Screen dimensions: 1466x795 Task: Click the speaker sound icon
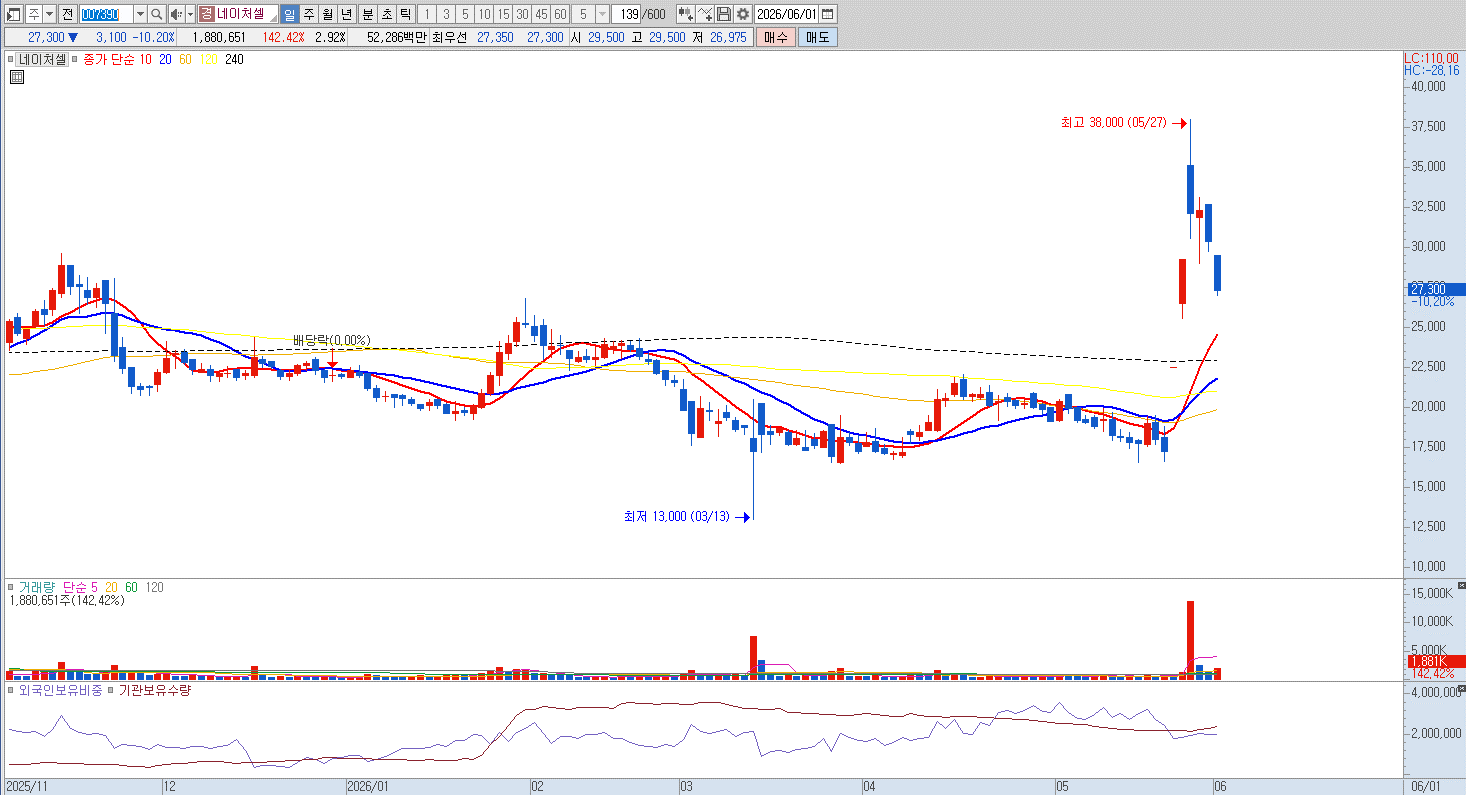176,14
